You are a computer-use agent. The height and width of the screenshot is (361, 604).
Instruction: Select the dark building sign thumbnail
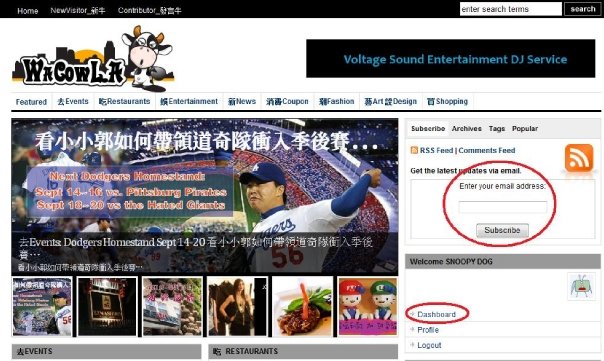click(107, 306)
